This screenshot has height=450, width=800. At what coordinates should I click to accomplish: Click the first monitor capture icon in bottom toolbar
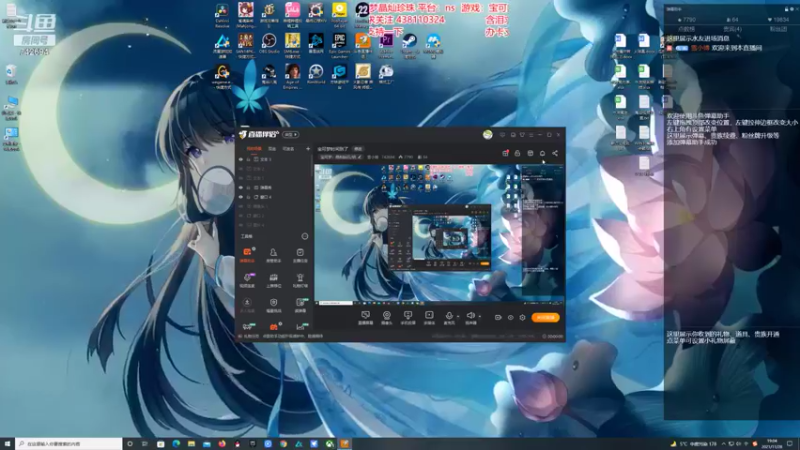(365, 315)
